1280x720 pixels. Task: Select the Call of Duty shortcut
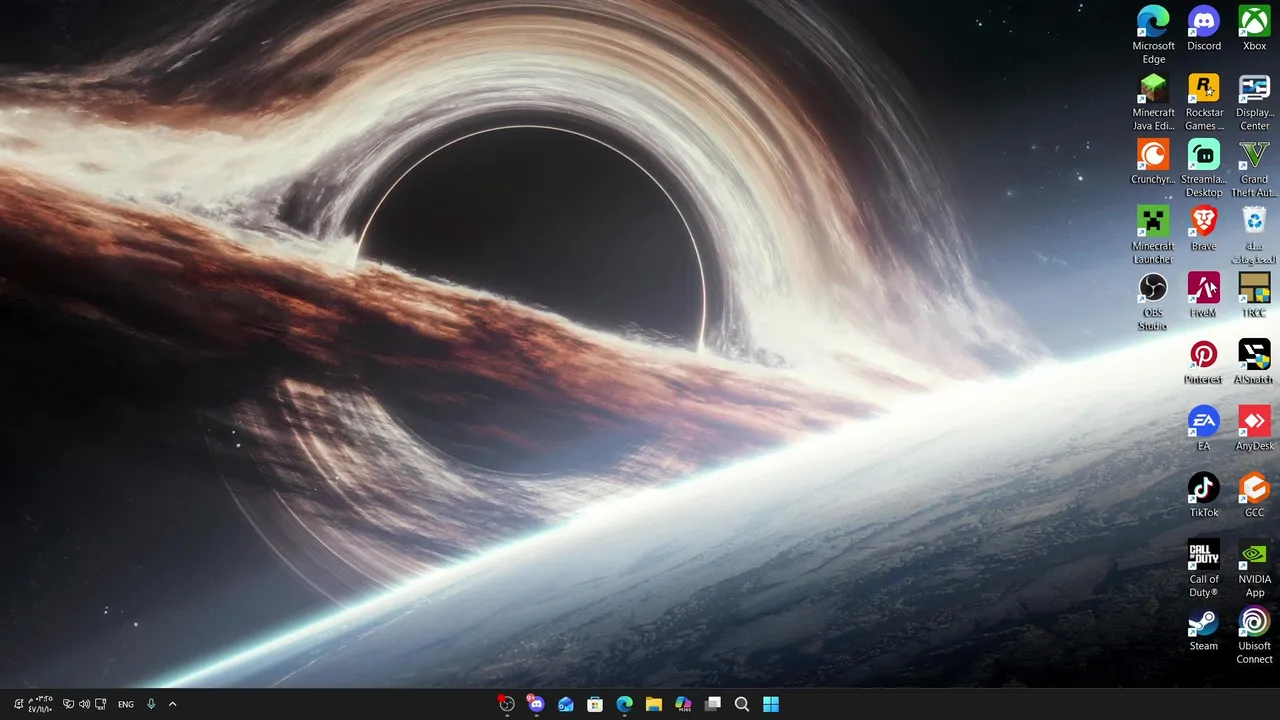pos(1204,568)
